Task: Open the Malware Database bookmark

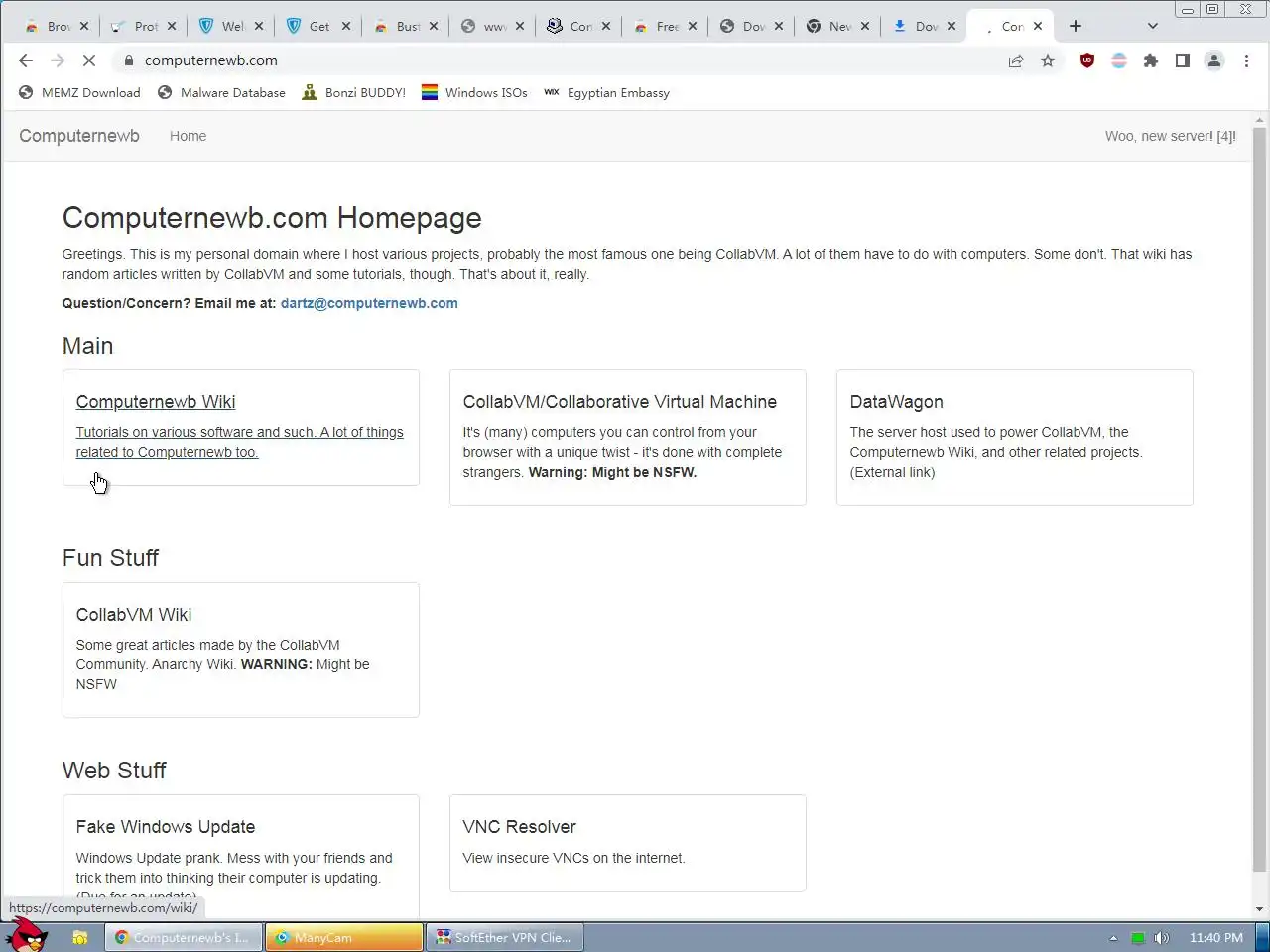Action: point(221,92)
